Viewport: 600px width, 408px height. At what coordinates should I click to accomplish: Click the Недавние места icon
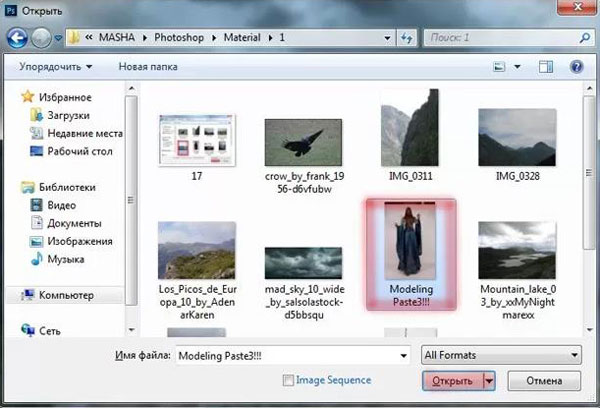tap(36, 133)
